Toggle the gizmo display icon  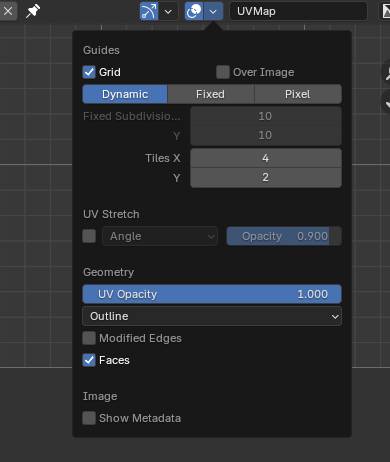click(x=149, y=11)
